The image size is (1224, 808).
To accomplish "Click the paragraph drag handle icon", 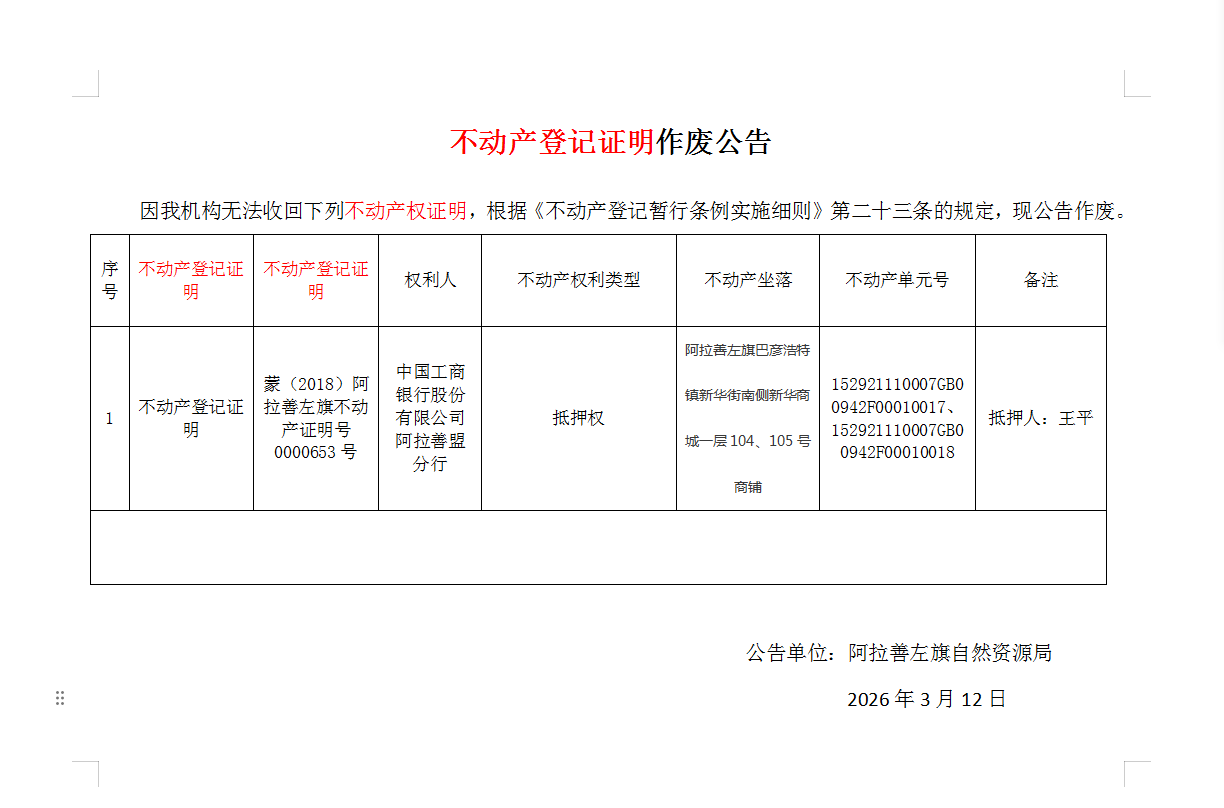I will coord(60,698).
